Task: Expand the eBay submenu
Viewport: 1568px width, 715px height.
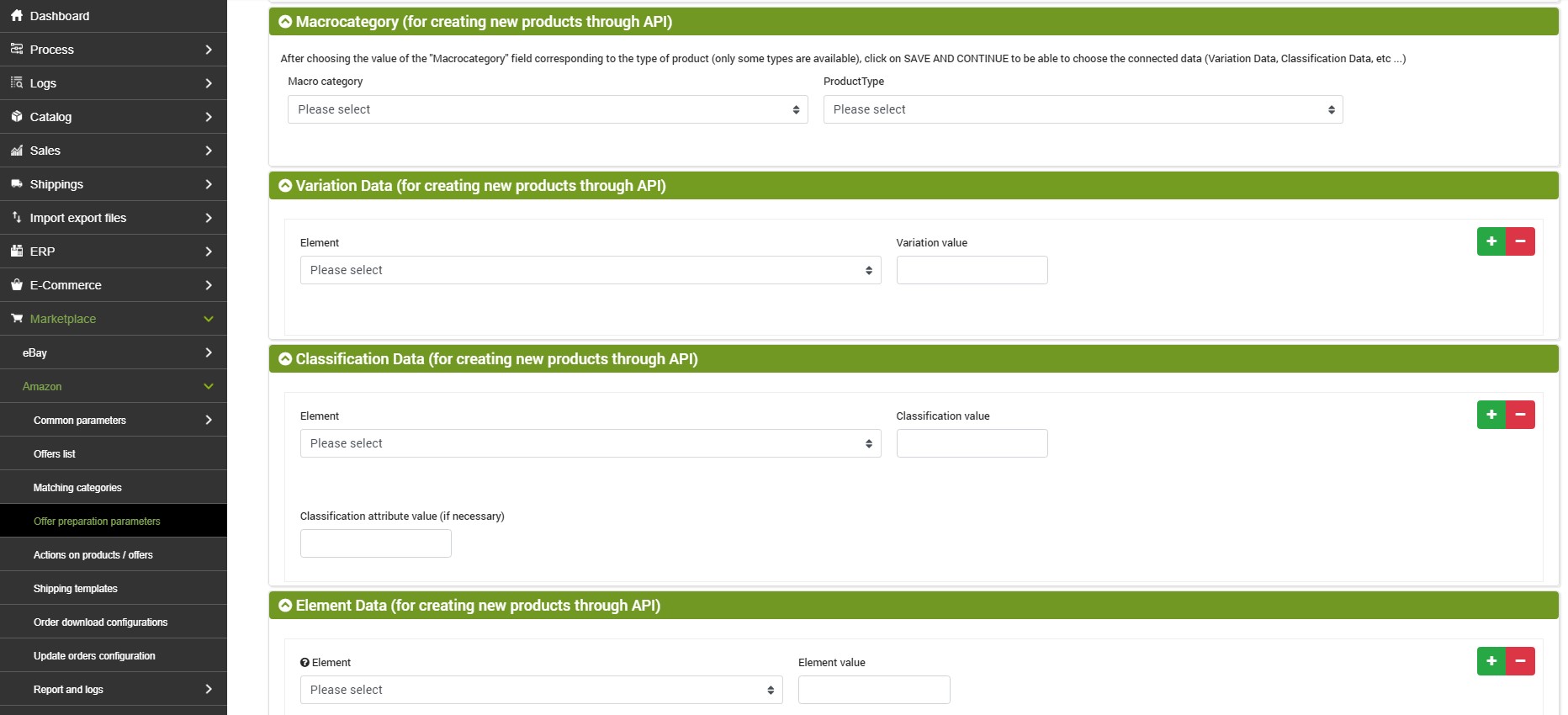Action: tap(114, 352)
